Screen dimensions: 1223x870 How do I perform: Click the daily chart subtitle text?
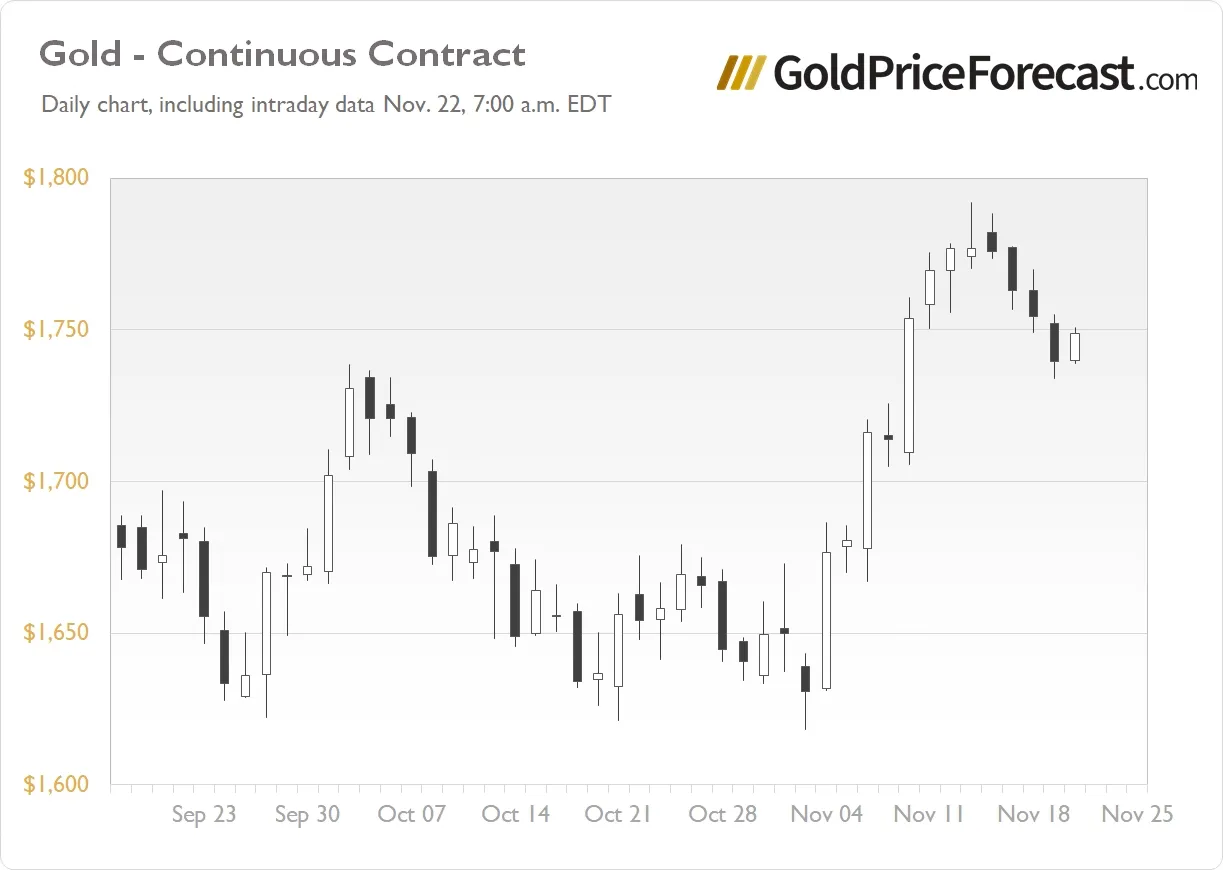(325, 104)
